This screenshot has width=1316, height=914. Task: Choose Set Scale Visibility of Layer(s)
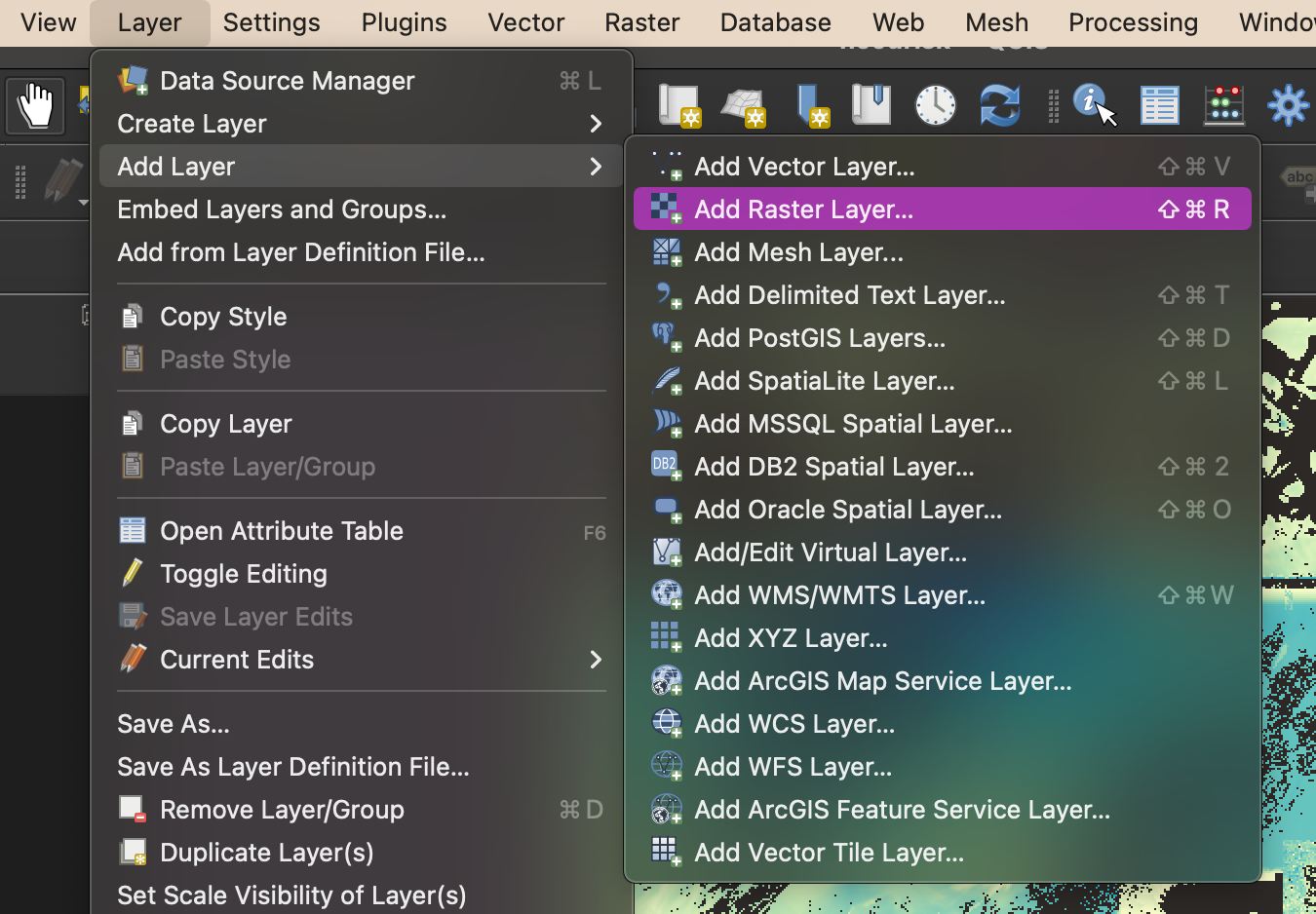click(361, 895)
